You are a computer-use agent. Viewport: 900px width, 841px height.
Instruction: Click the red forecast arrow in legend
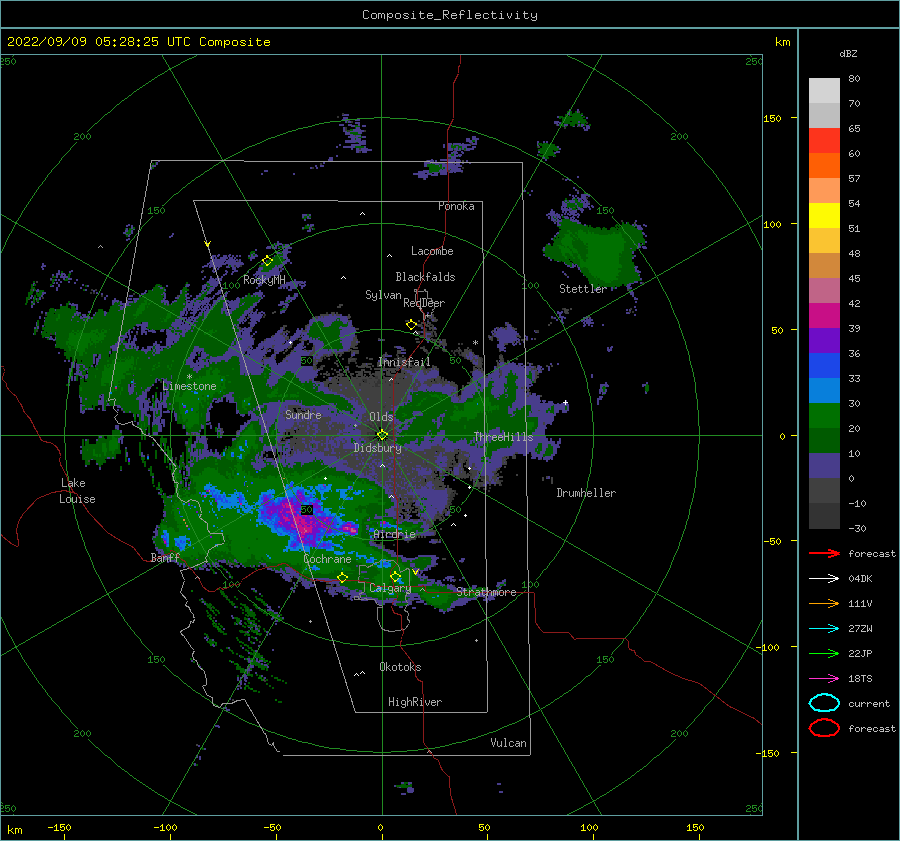[824, 553]
